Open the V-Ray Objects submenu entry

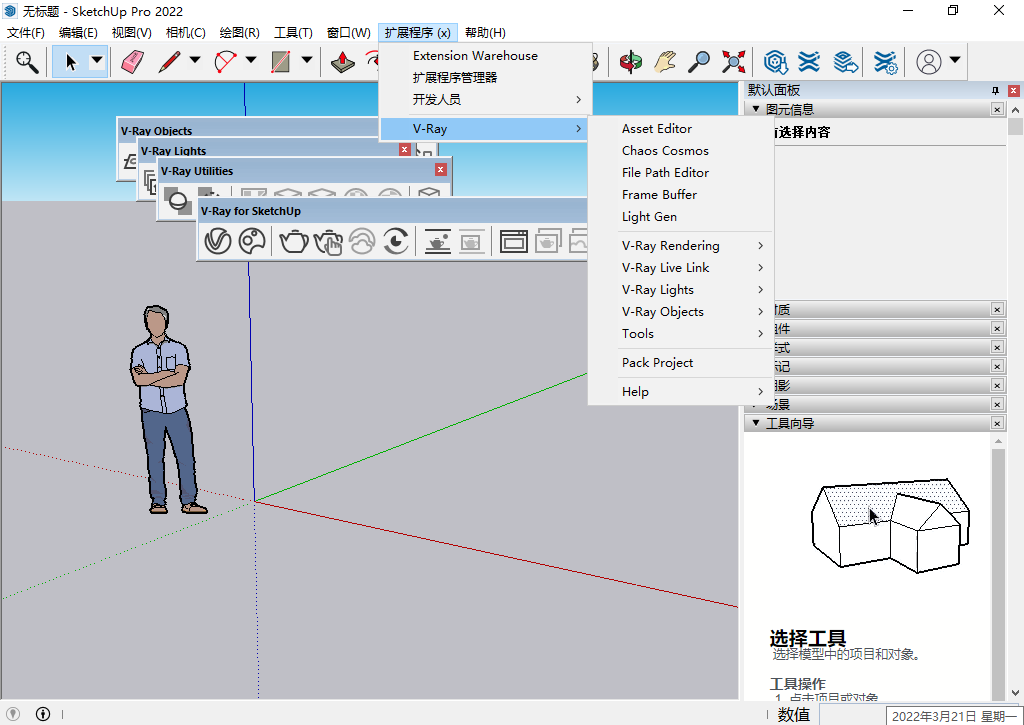[x=680, y=312]
